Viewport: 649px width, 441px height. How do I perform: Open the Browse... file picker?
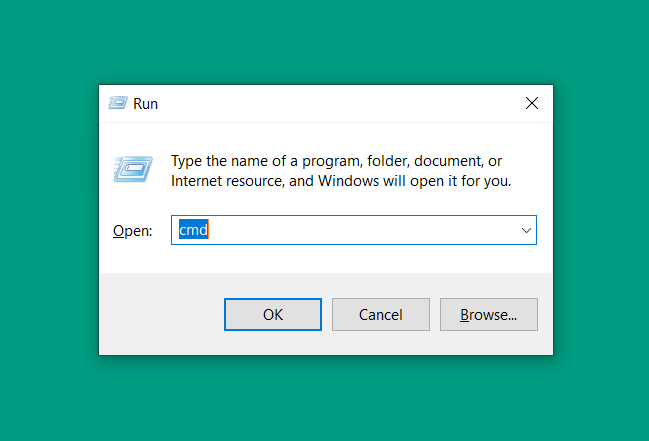[489, 314]
